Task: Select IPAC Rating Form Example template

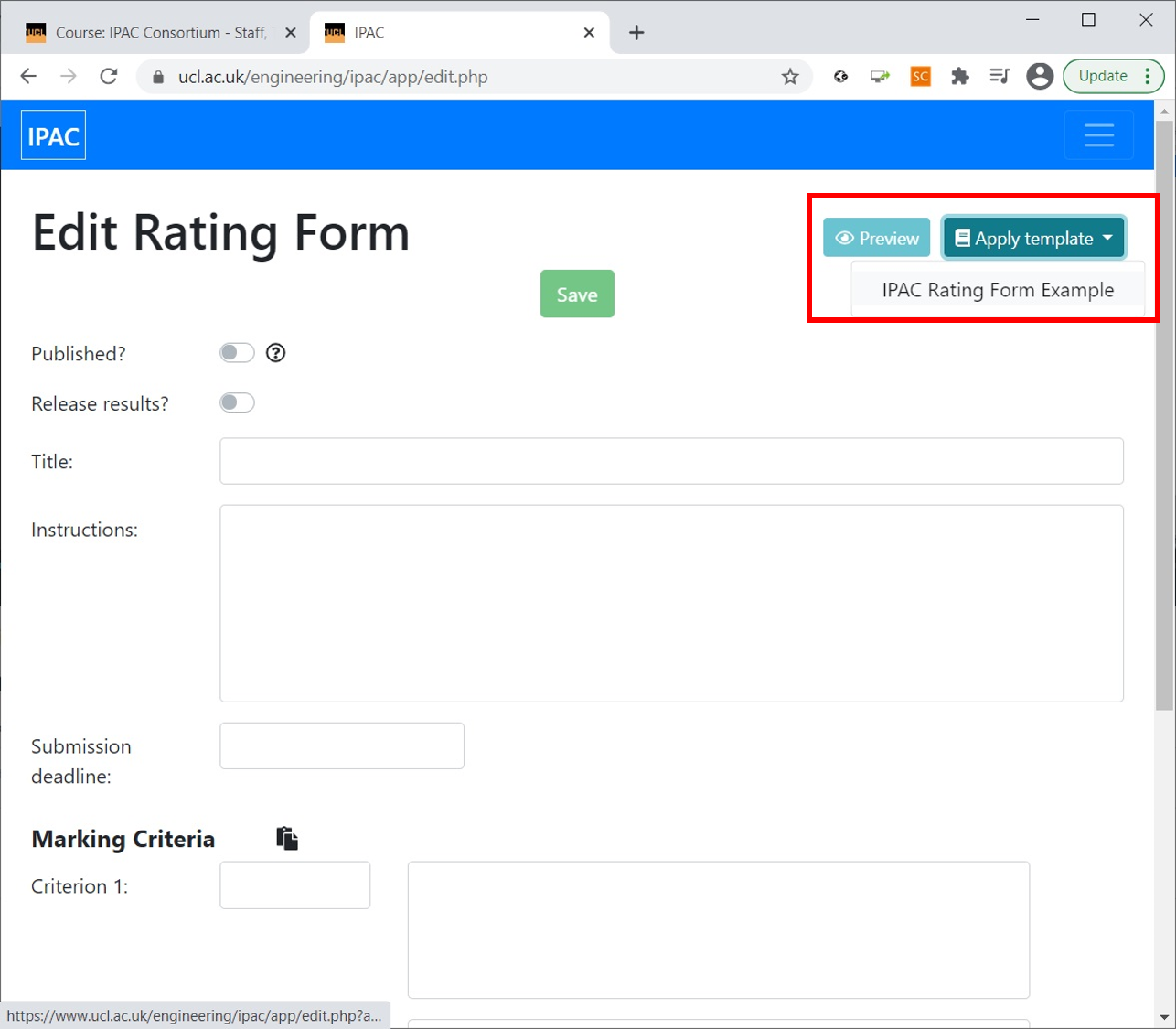Action: tap(998, 290)
